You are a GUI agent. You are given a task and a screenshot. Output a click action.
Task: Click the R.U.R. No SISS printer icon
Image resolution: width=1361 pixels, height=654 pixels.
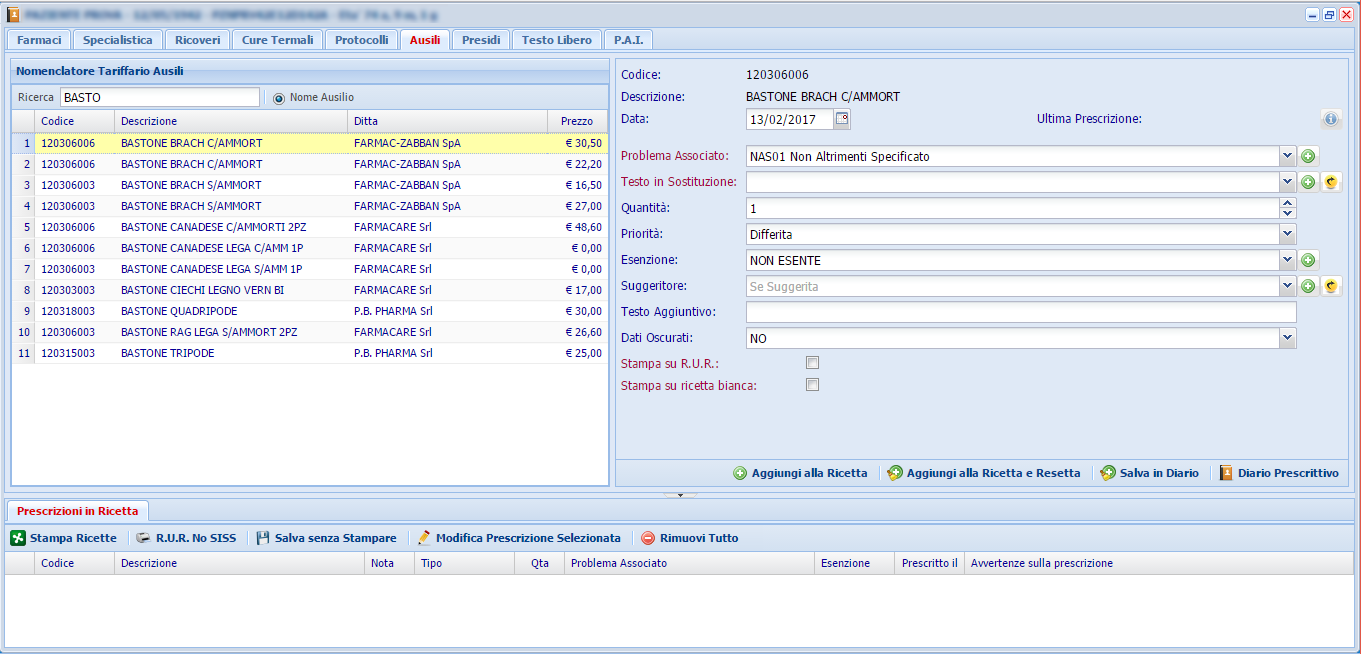click(144, 538)
